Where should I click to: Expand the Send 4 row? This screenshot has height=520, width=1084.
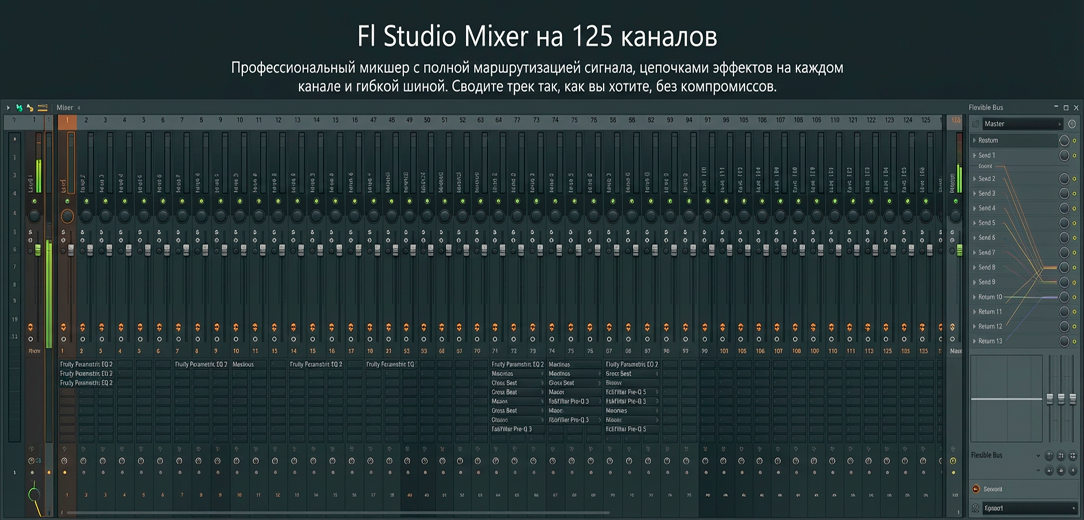pyautogui.click(x=974, y=208)
